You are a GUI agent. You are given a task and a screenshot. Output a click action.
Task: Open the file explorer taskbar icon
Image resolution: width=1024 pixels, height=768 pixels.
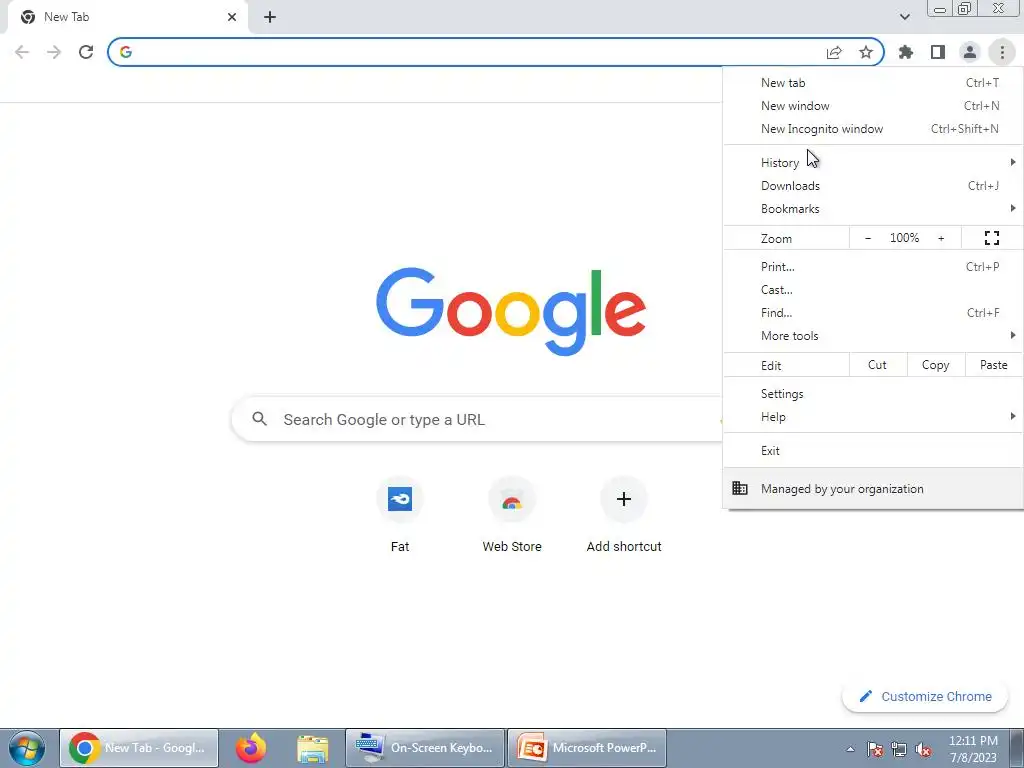(312, 748)
